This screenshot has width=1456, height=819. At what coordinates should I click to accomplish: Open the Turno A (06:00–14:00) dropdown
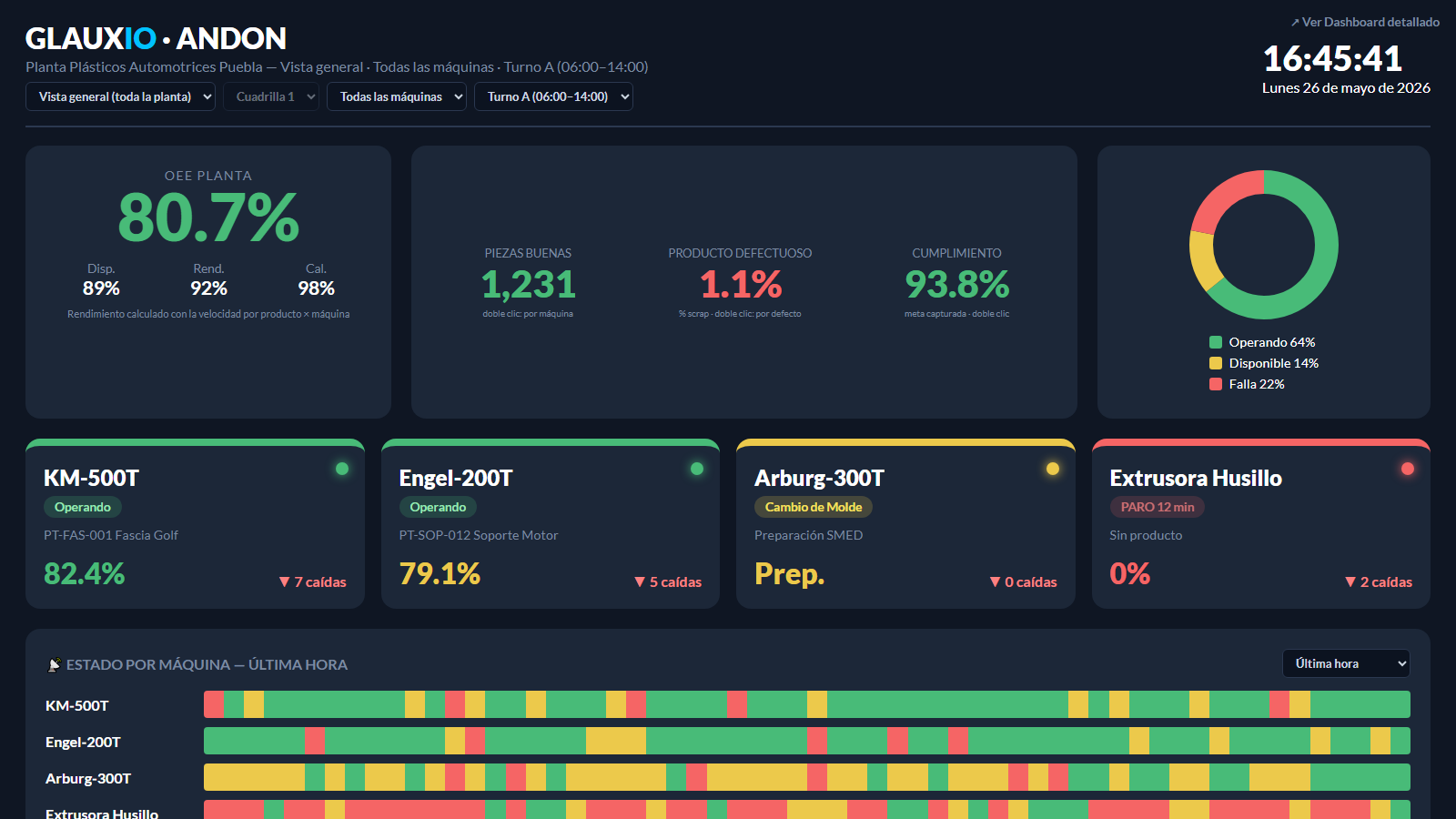(553, 96)
